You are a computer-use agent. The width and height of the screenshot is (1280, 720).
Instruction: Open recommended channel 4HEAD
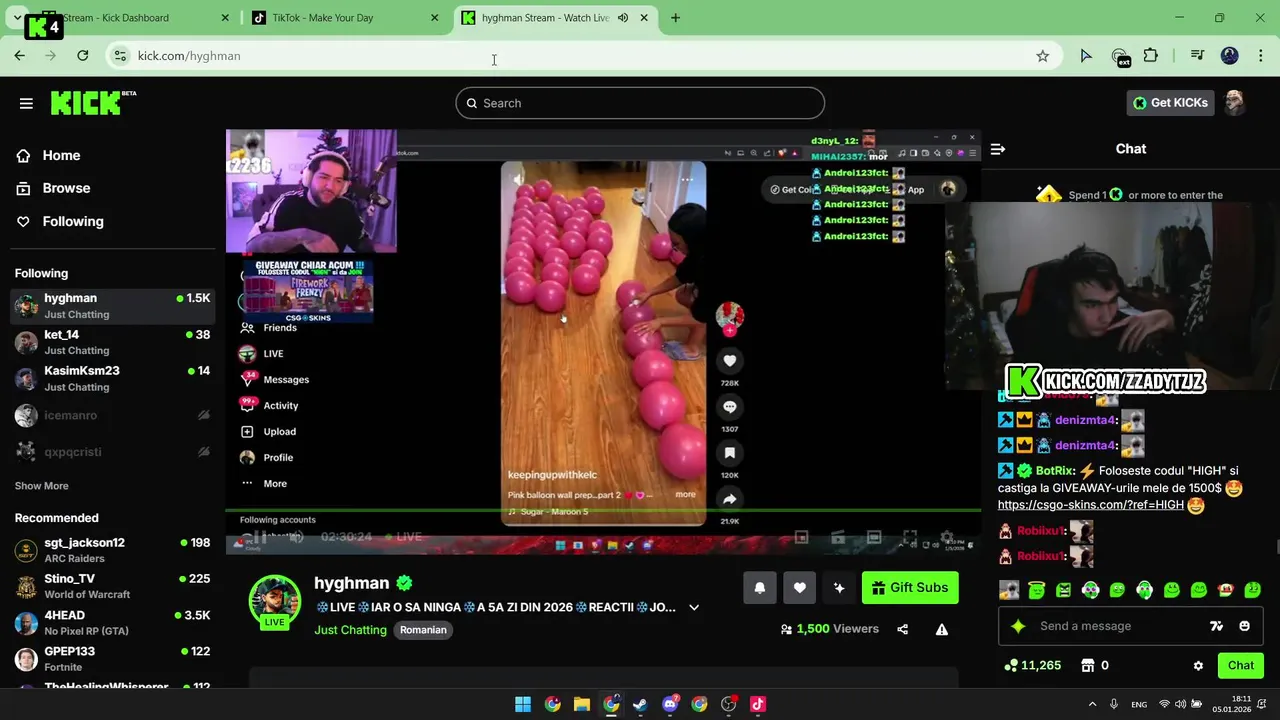[112, 622]
